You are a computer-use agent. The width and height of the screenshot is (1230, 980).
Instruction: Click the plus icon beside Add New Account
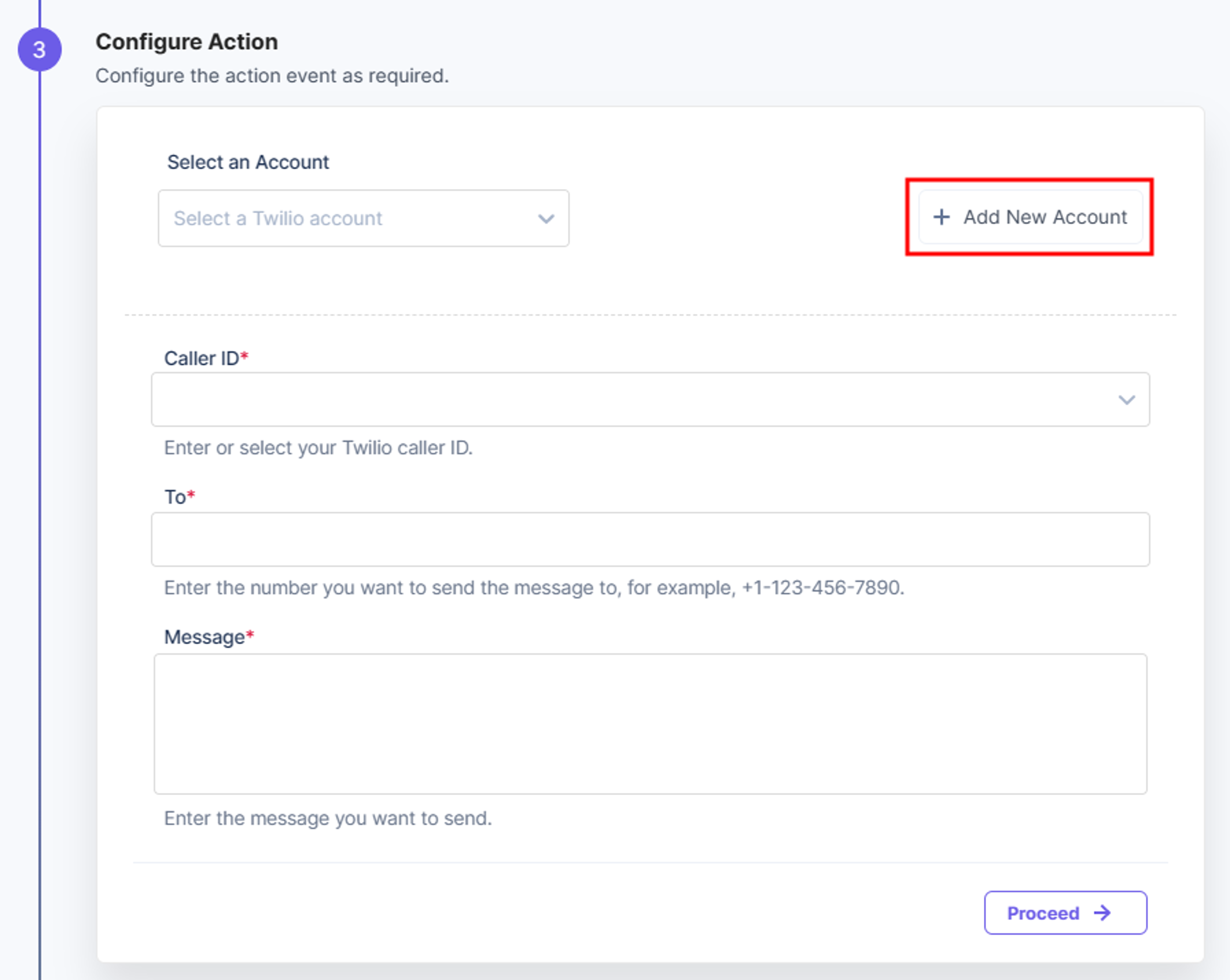click(x=941, y=217)
